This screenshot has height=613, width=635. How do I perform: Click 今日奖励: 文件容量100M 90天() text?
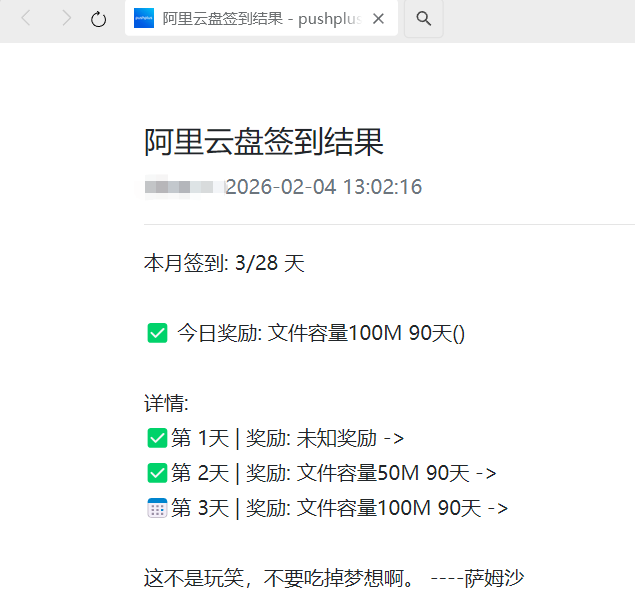[321, 333]
